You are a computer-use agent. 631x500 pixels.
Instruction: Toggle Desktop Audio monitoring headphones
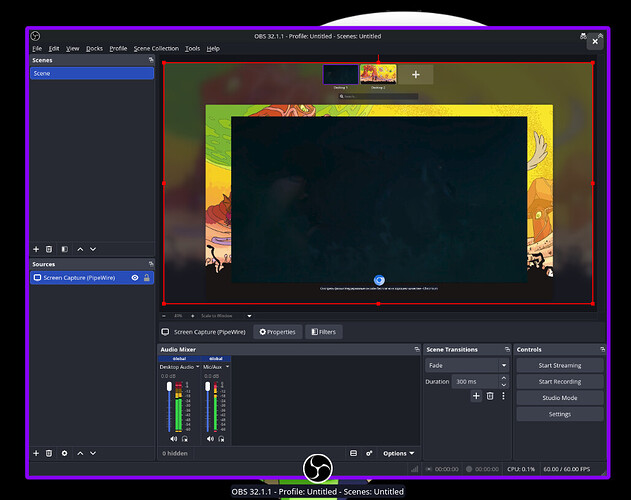coord(185,438)
